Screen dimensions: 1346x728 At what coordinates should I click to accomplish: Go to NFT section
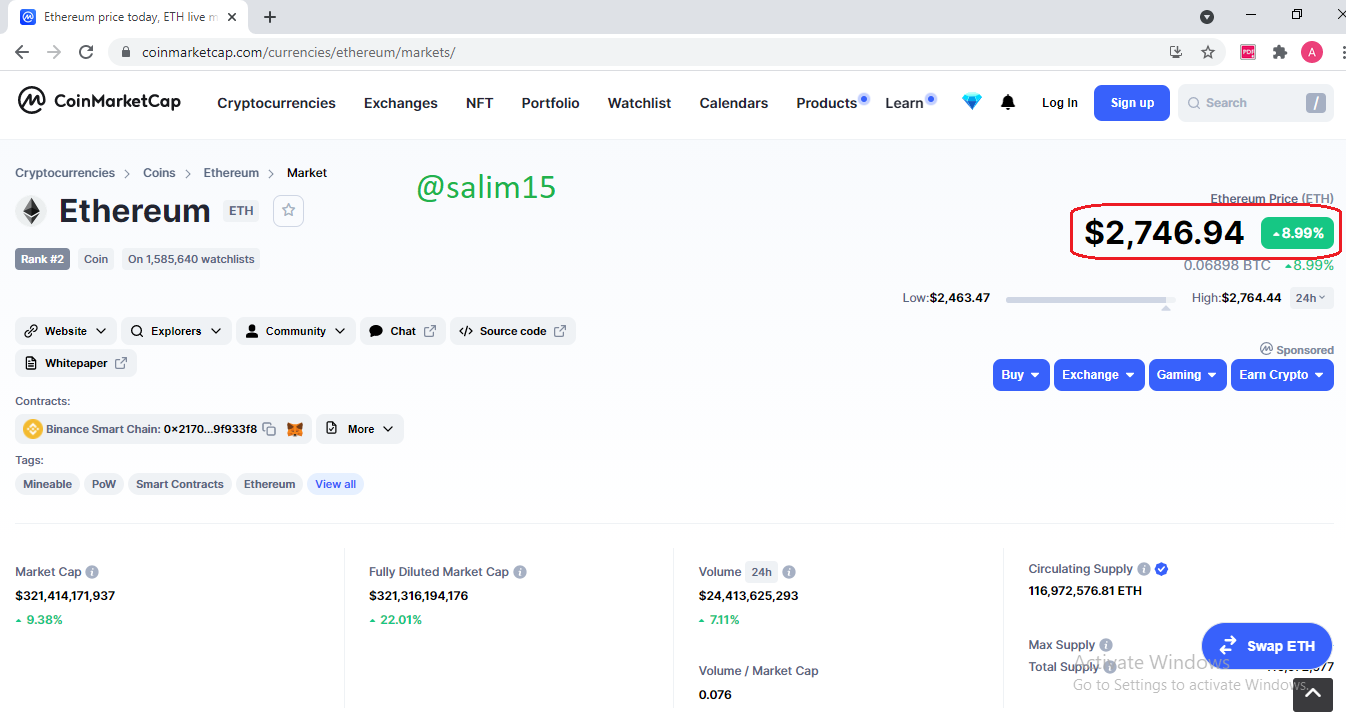click(x=480, y=103)
